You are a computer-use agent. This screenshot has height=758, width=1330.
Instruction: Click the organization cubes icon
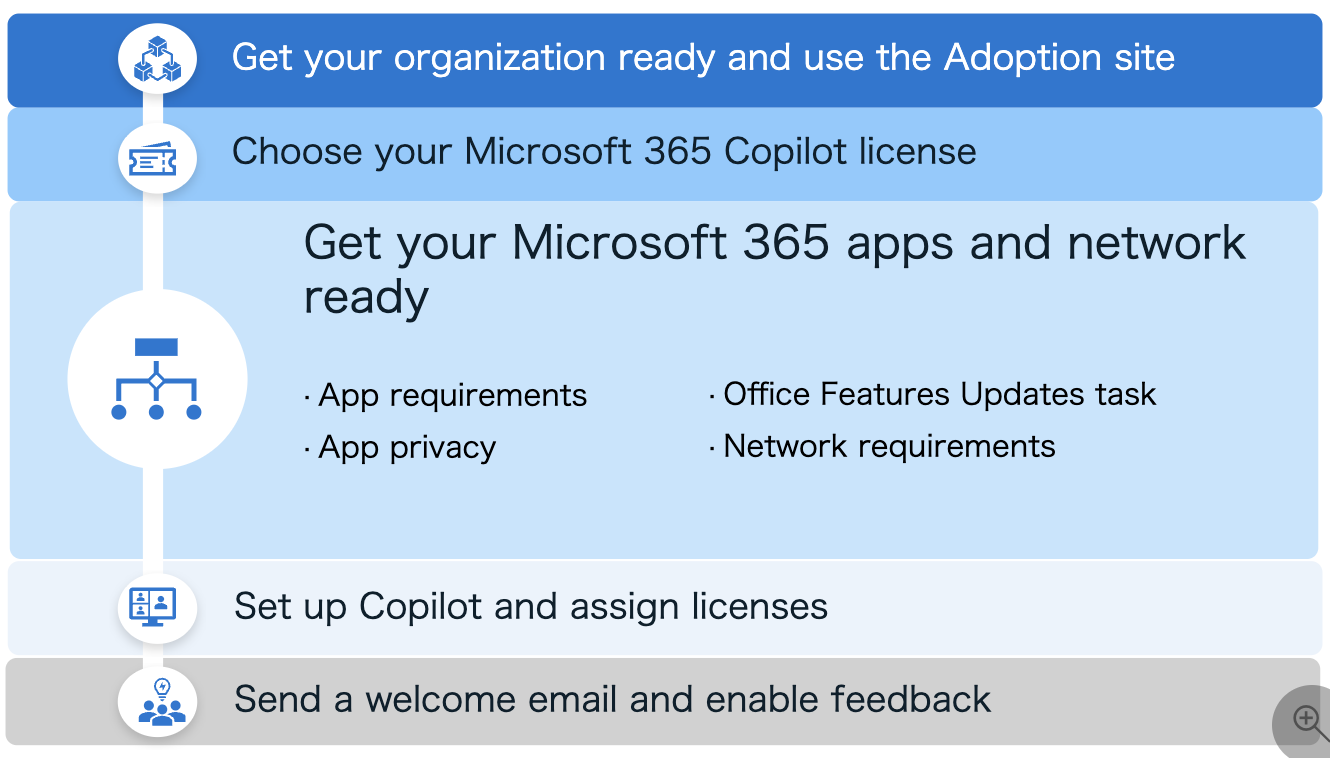[157, 58]
